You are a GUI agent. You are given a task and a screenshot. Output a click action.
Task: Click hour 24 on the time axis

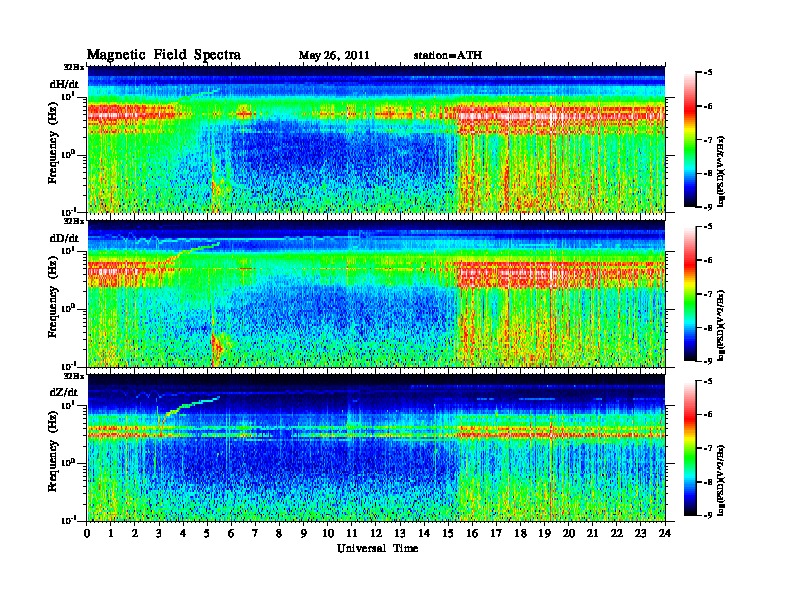coord(665,533)
